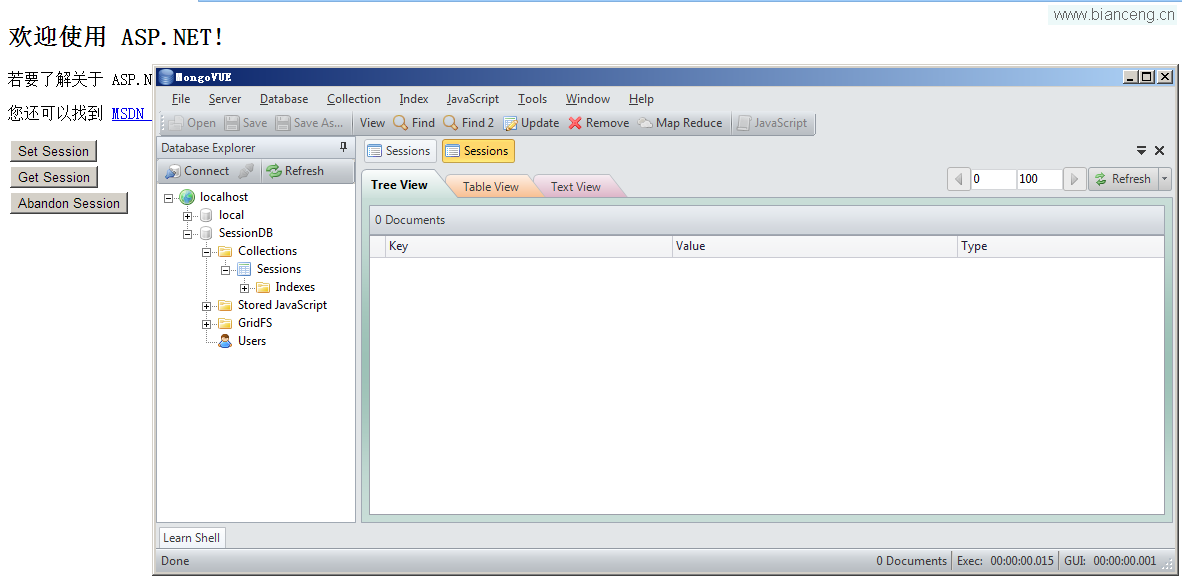The width and height of the screenshot is (1182, 580).
Task: Expand the Stored JavaScript node
Action: point(206,306)
